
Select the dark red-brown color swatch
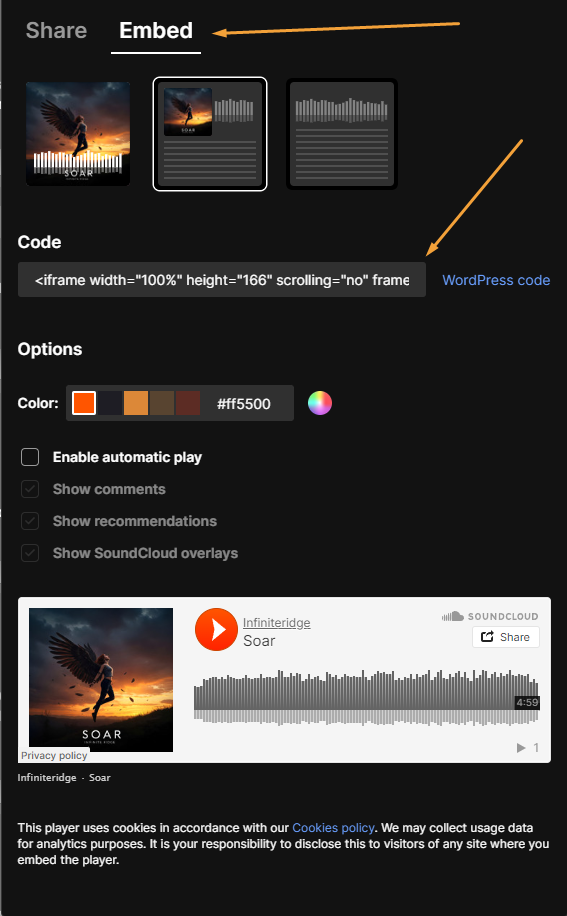(x=188, y=403)
